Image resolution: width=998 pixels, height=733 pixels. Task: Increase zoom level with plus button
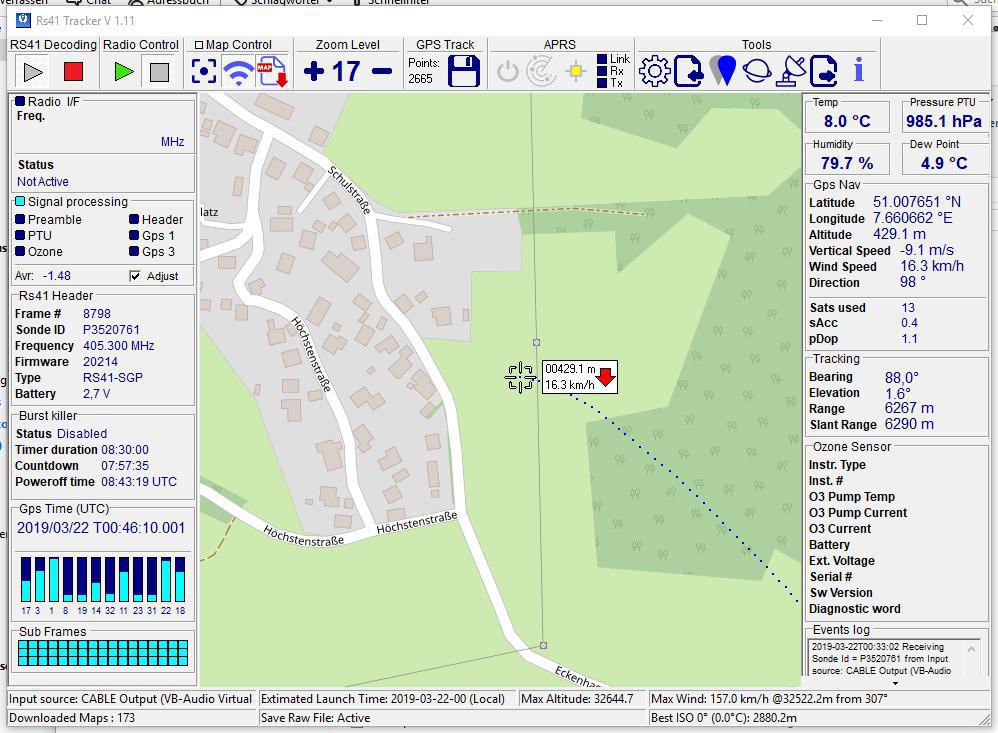coord(314,71)
